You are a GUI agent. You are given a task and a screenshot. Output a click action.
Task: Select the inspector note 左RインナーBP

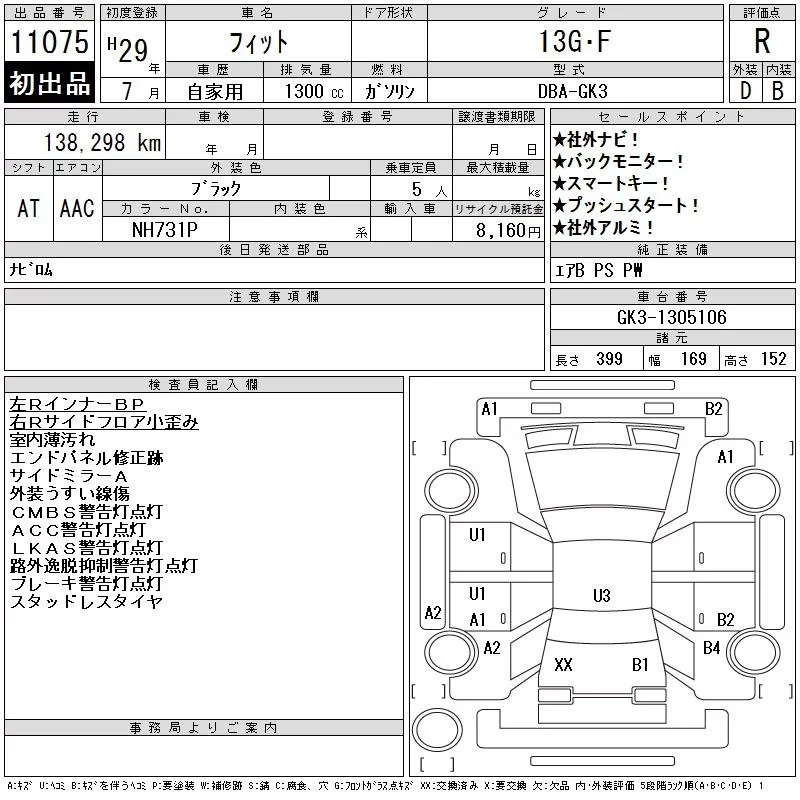(x=78, y=404)
